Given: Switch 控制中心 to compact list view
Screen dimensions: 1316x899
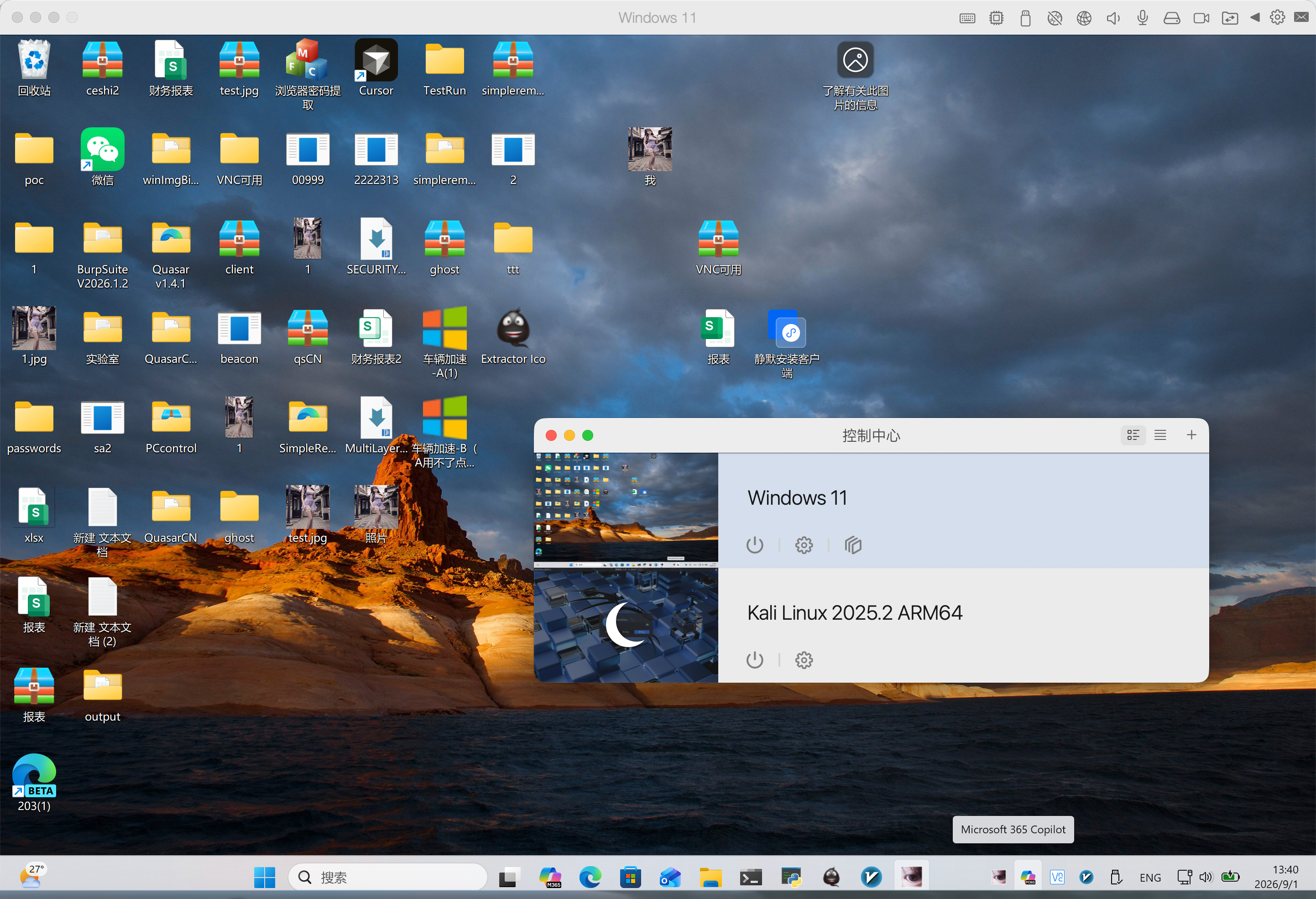Looking at the screenshot, I should [1160, 435].
